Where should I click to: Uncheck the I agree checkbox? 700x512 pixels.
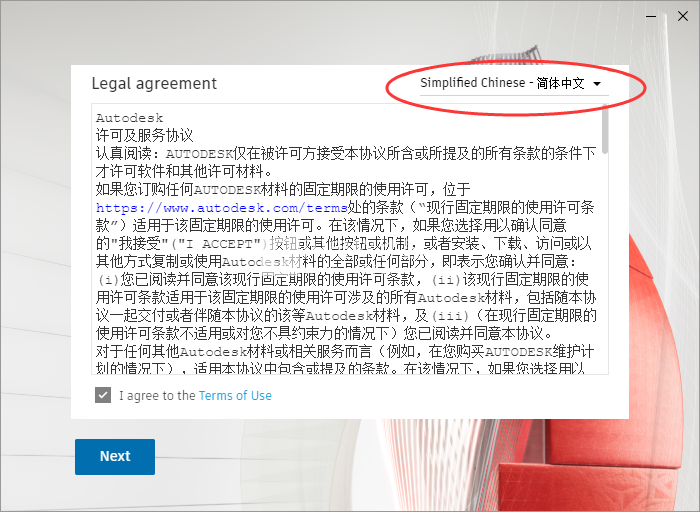pyautogui.click(x=103, y=395)
